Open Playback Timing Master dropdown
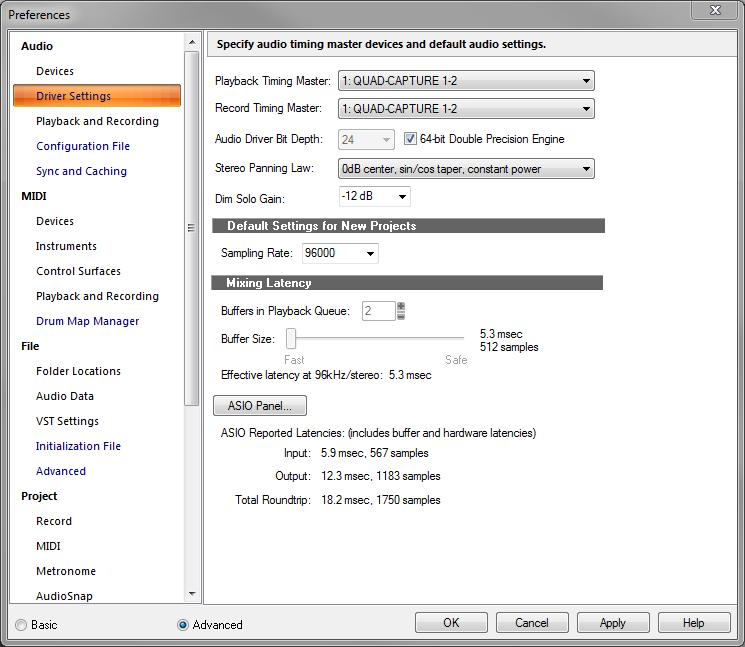Image resolution: width=745 pixels, height=647 pixels. coord(466,82)
